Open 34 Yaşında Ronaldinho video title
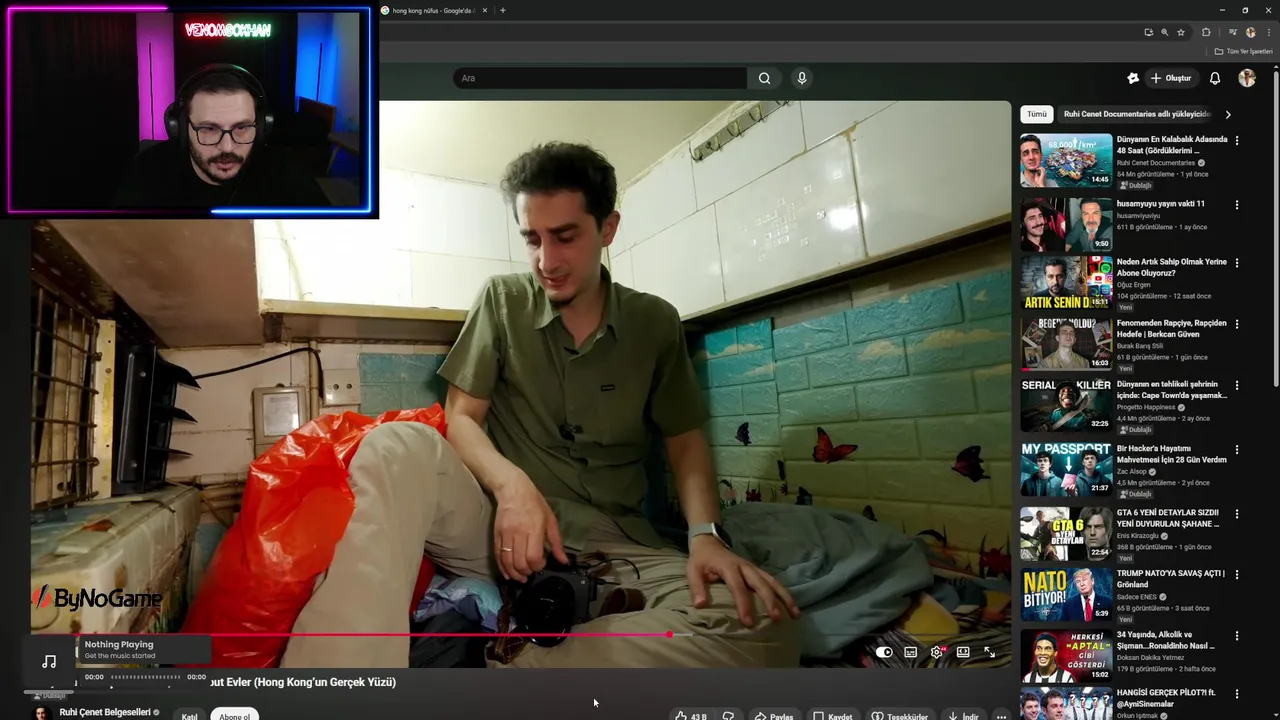This screenshot has height=720, width=1280. [1166, 640]
